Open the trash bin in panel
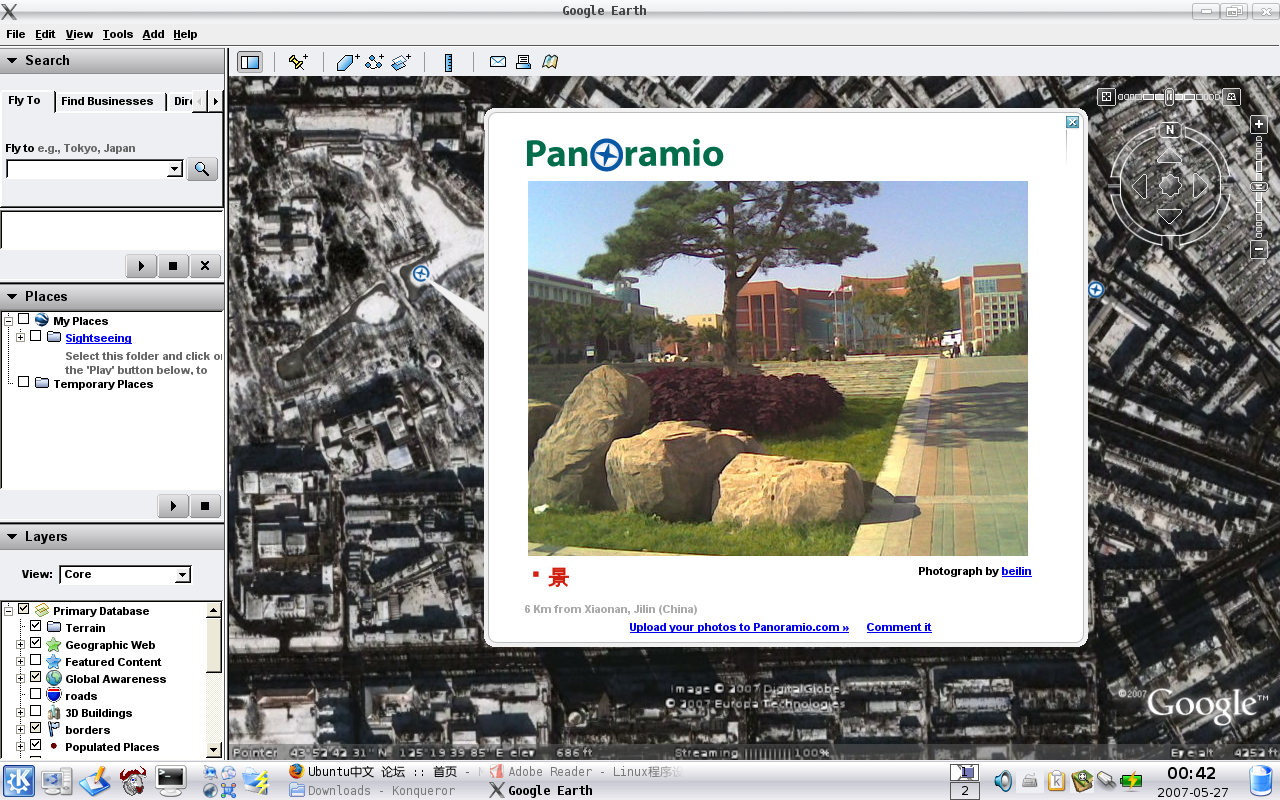The image size is (1280, 800). [1262, 781]
